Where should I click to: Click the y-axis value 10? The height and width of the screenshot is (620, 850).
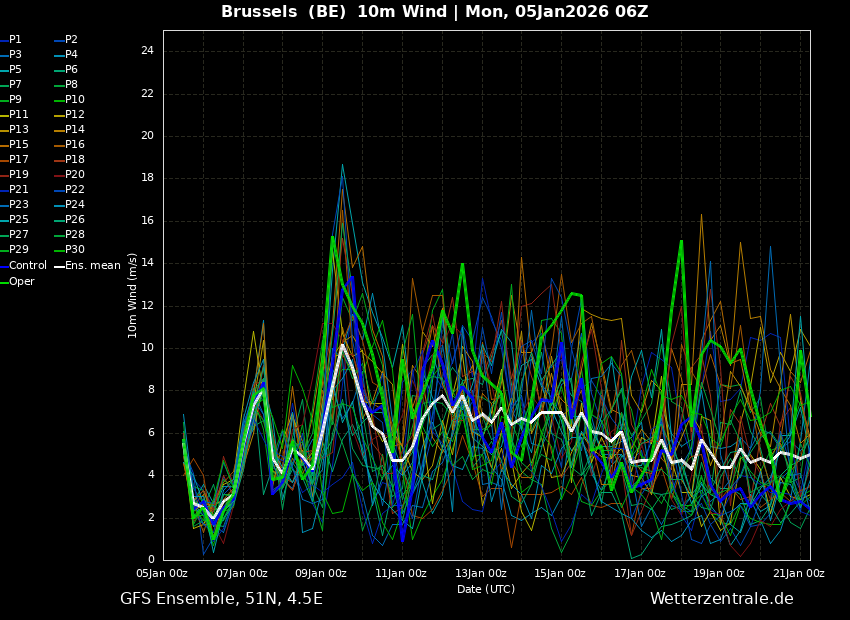click(147, 348)
